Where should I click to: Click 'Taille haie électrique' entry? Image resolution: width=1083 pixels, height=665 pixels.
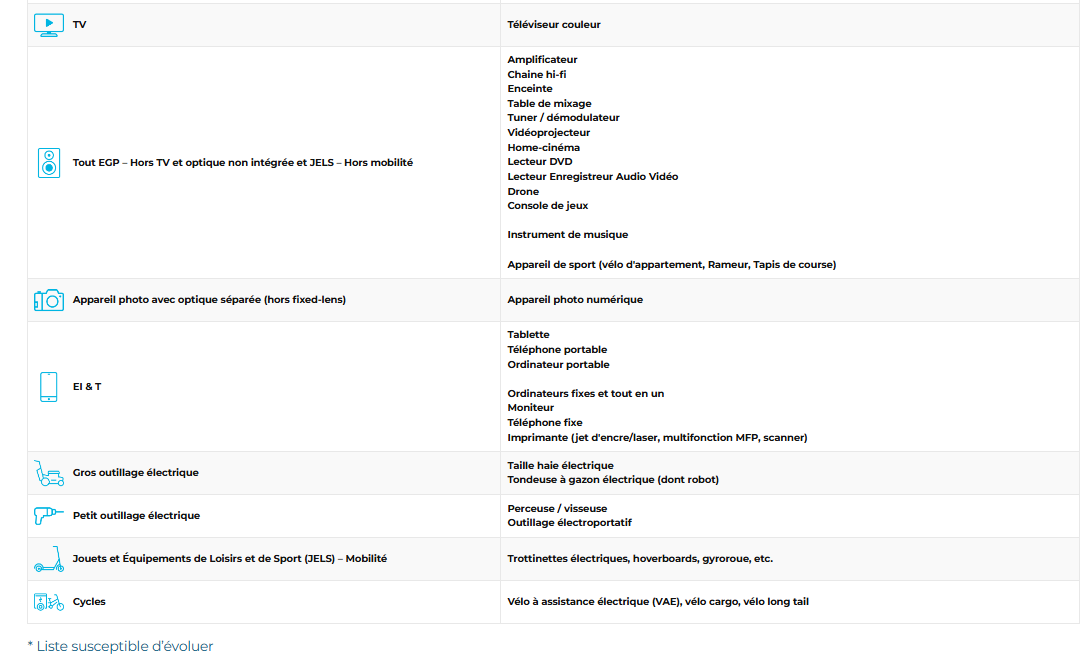[560, 466]
